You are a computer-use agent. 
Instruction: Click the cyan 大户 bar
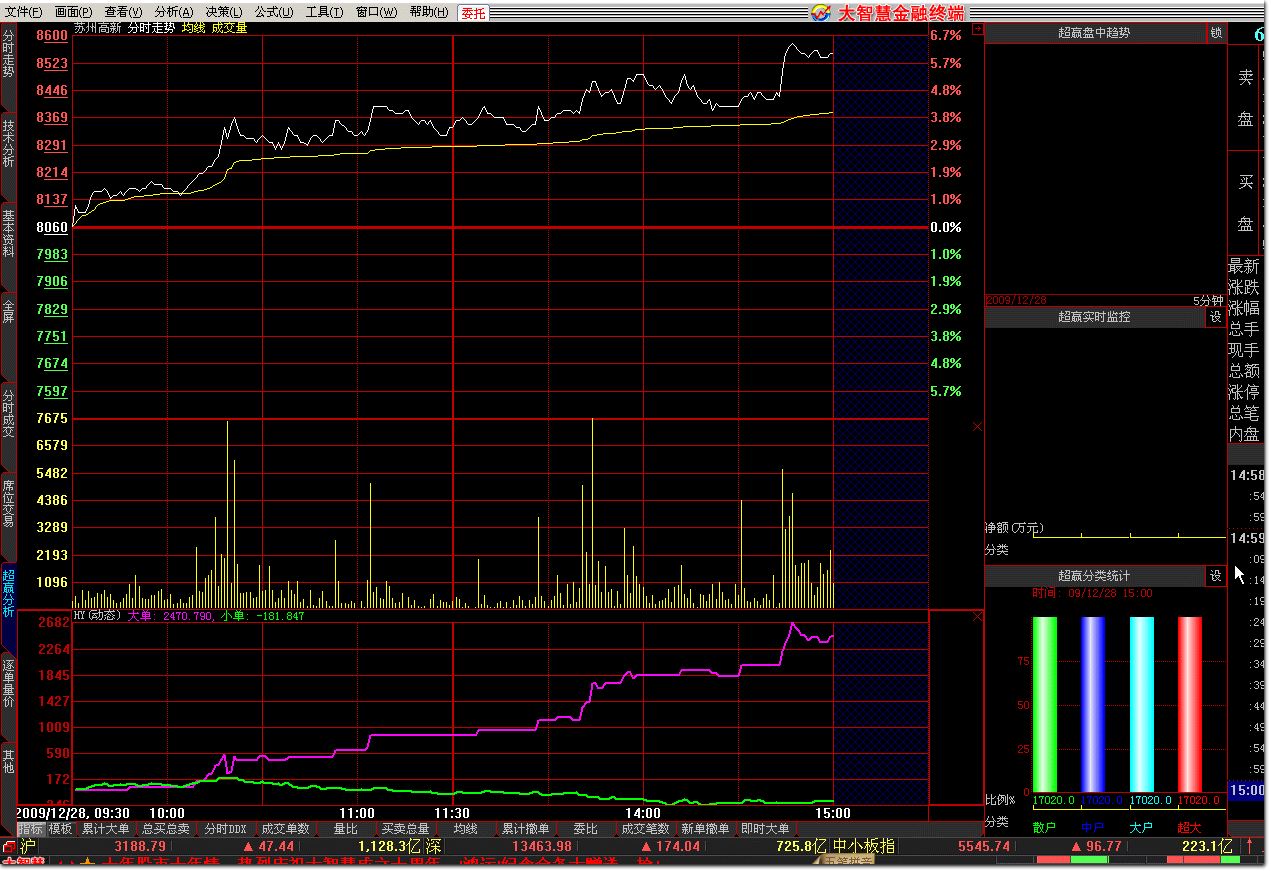1141,704
